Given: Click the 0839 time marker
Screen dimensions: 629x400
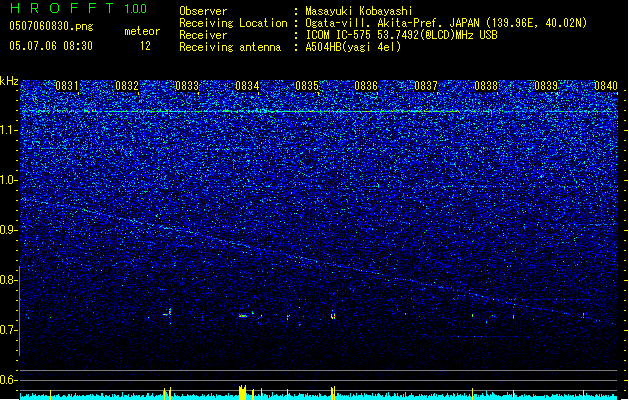Looking at the screenshot, I should [546, 86].
